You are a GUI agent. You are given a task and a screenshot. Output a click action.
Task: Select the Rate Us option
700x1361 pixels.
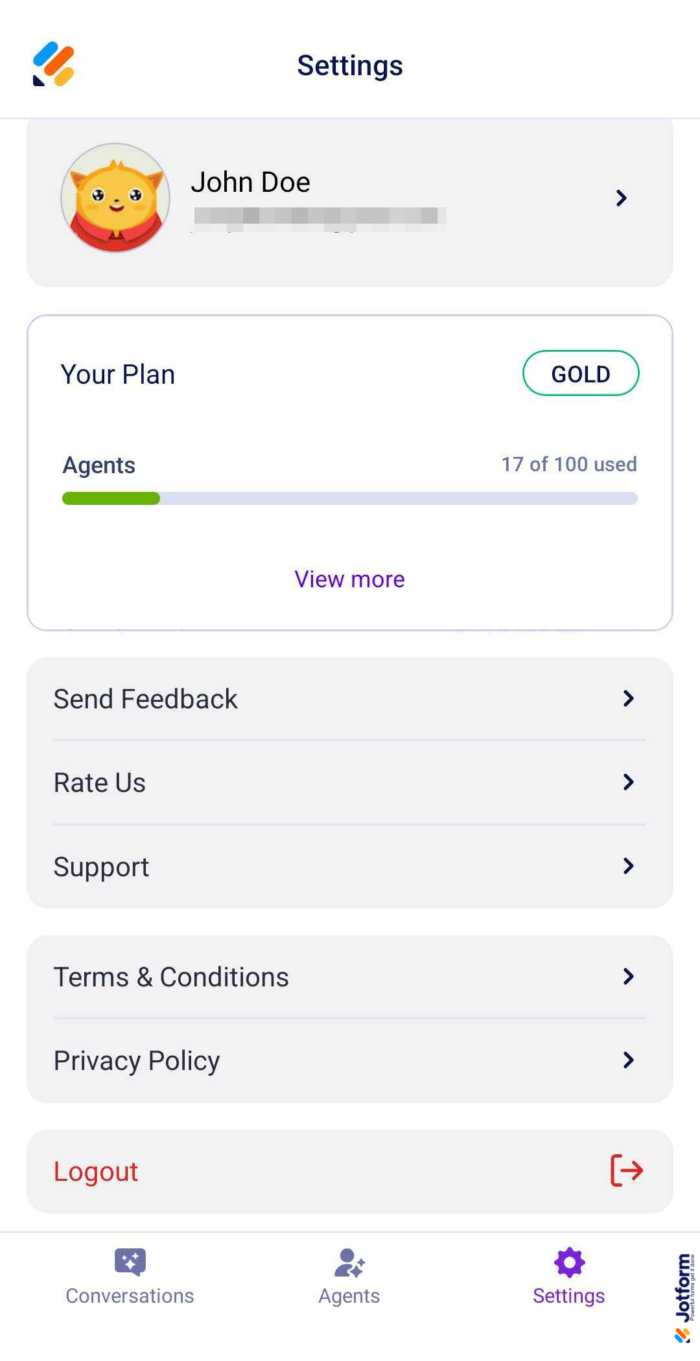[x=99, y=782]
